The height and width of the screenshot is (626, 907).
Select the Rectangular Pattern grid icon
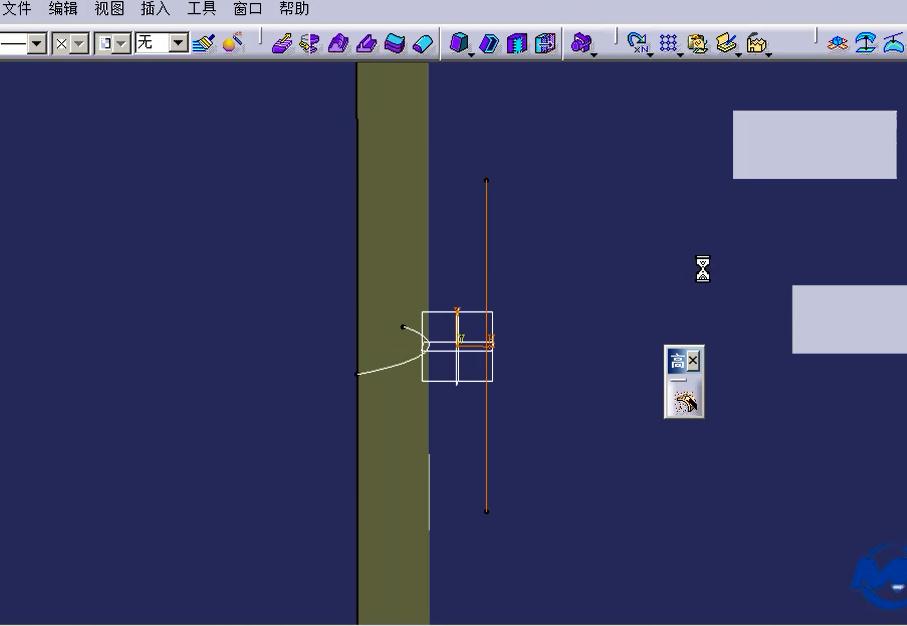click(x=668, y=43)
